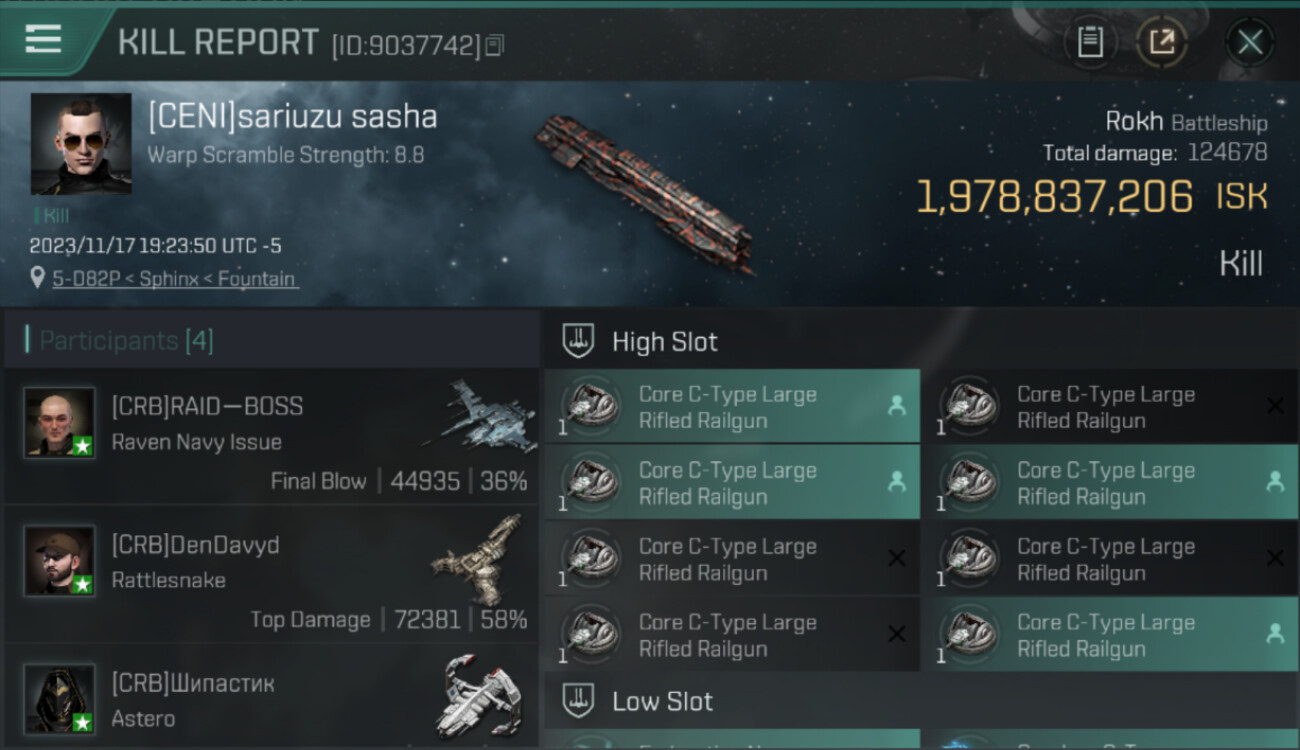Open the 5-D82P < Sphinx < Fountain location link
Image resolution: width=1300 pixels, height=750 pixels.
174,279
